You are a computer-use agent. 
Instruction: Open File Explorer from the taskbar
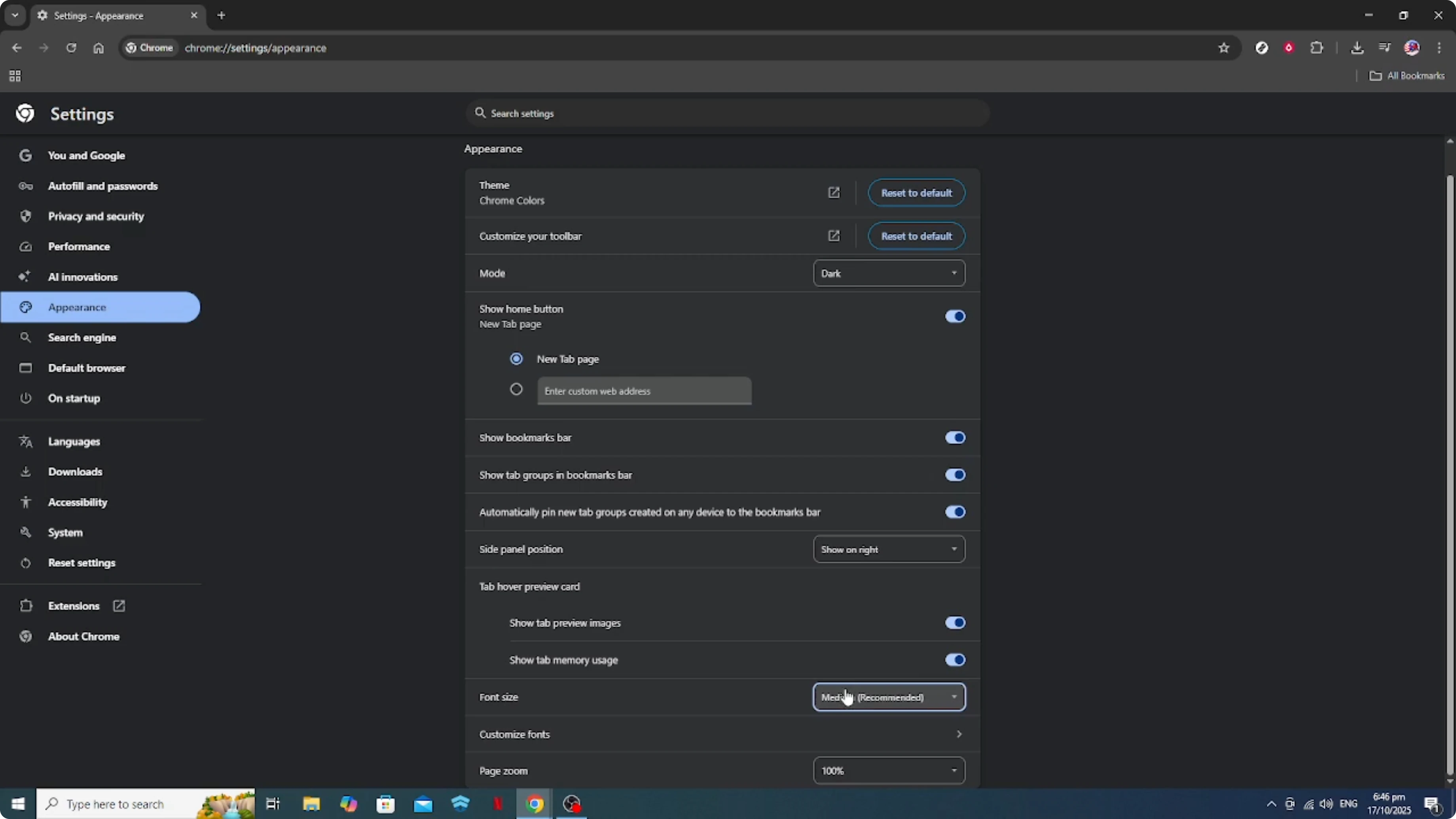pyautogui.click(x=311, y=804)
